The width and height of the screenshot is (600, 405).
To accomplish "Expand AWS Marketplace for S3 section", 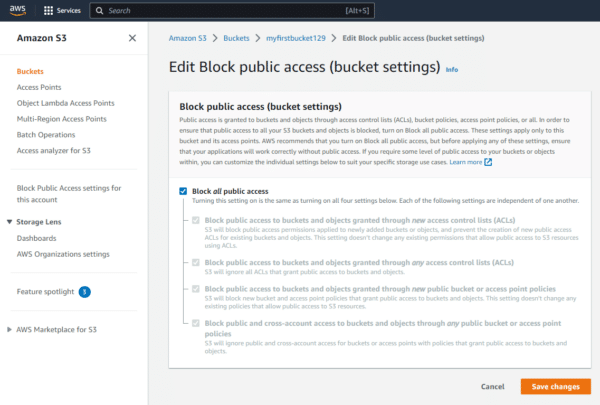I will (x=10, y=329).
